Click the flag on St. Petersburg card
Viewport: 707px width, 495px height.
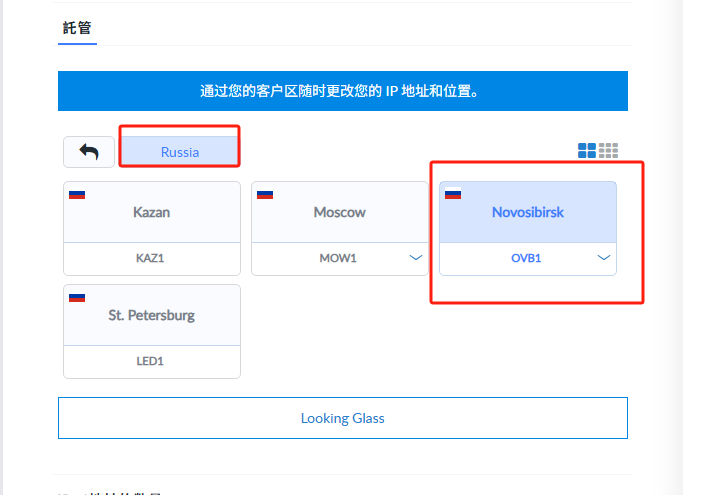pos(77,298)
